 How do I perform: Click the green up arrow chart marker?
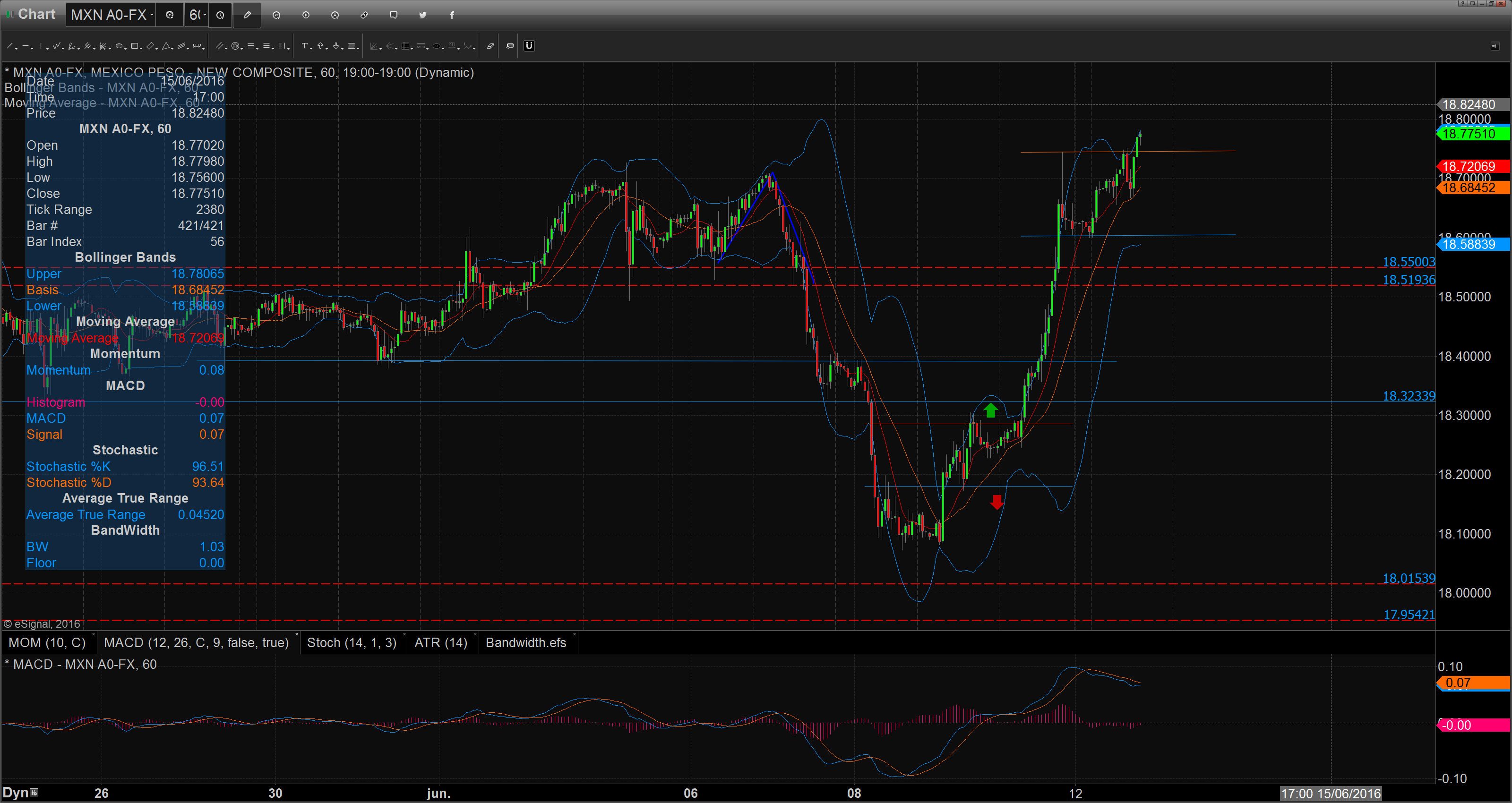(990, 410)
